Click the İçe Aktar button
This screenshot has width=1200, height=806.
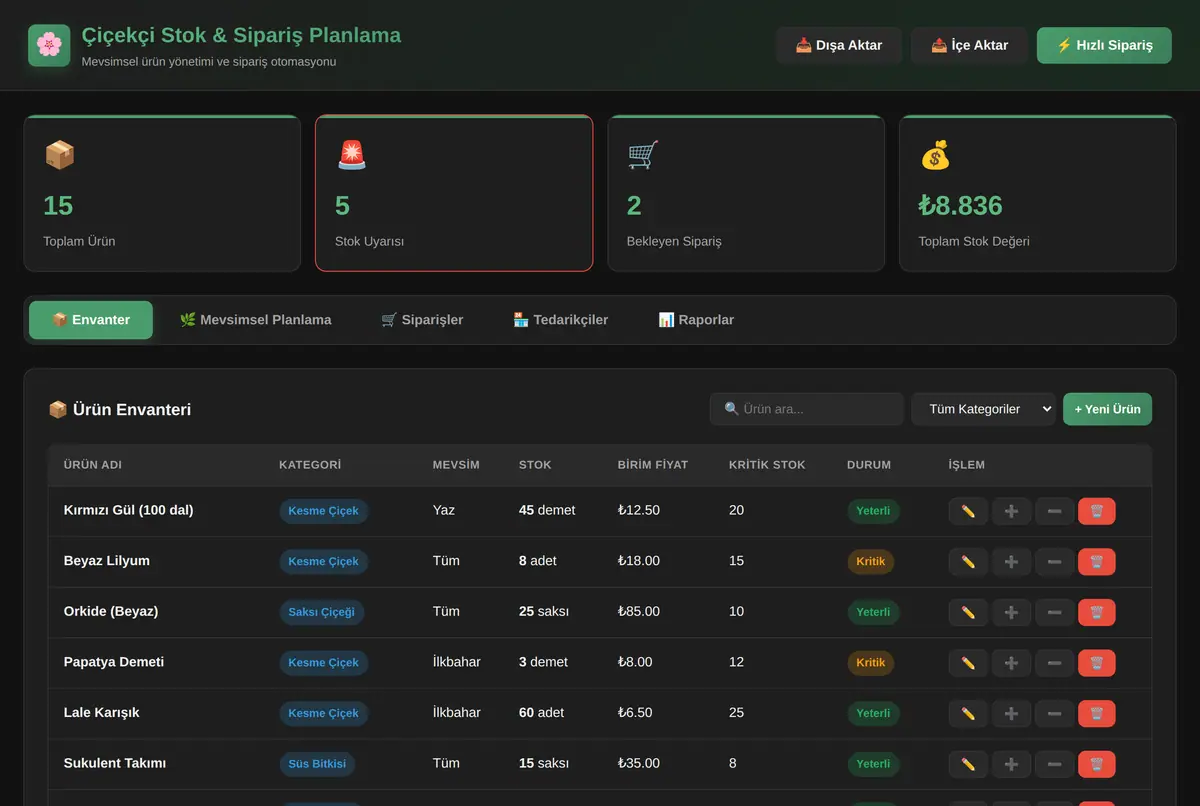(969, 45)
